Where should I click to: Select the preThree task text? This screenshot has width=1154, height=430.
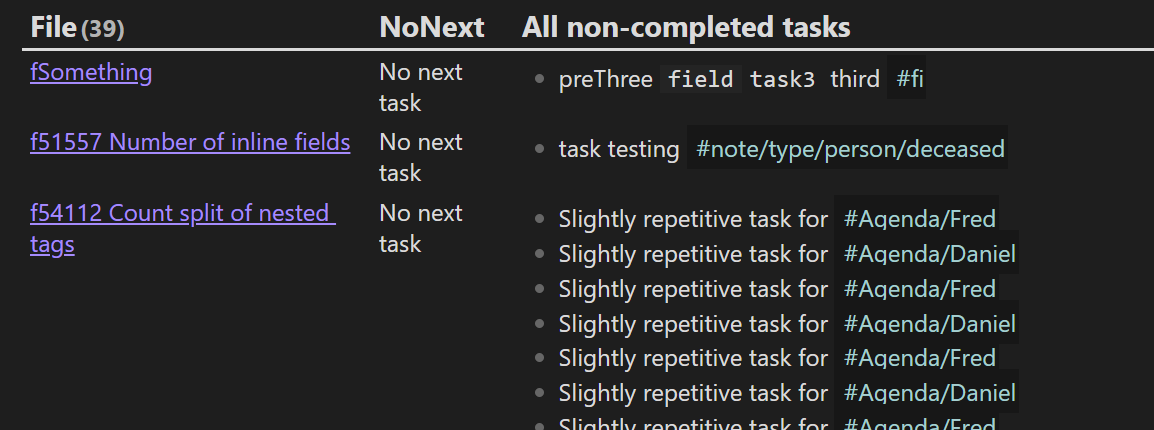(606, 79)
